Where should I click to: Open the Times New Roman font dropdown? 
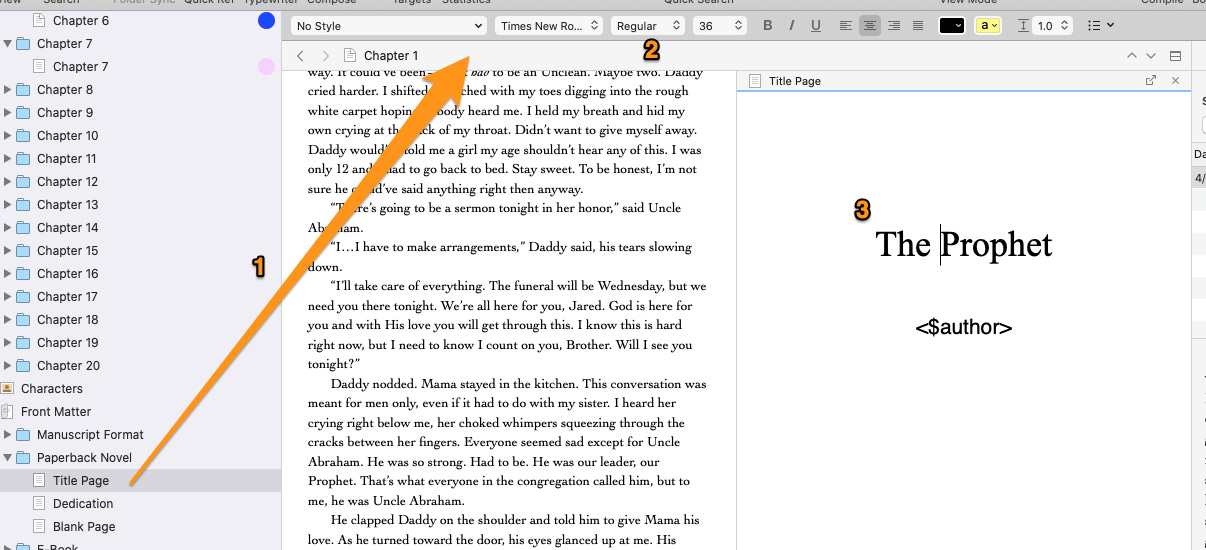click(549, 26)
